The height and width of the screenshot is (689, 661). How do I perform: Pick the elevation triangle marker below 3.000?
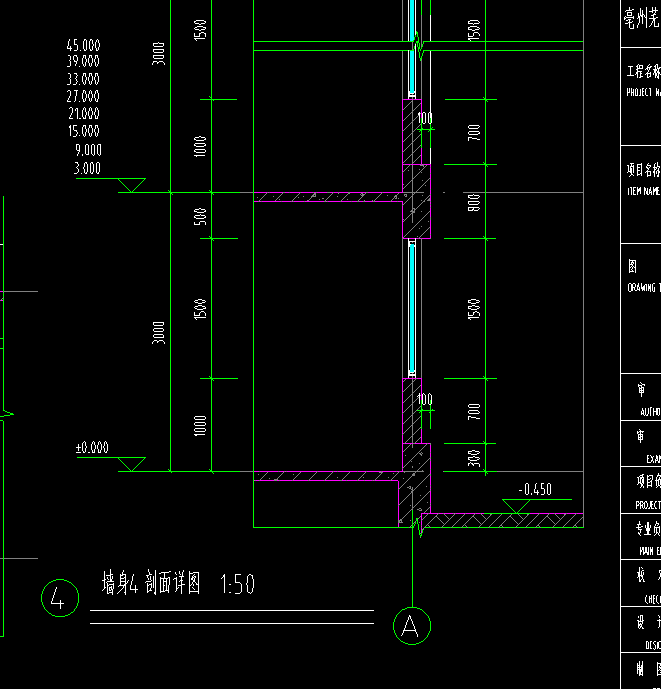coord(131,185)
